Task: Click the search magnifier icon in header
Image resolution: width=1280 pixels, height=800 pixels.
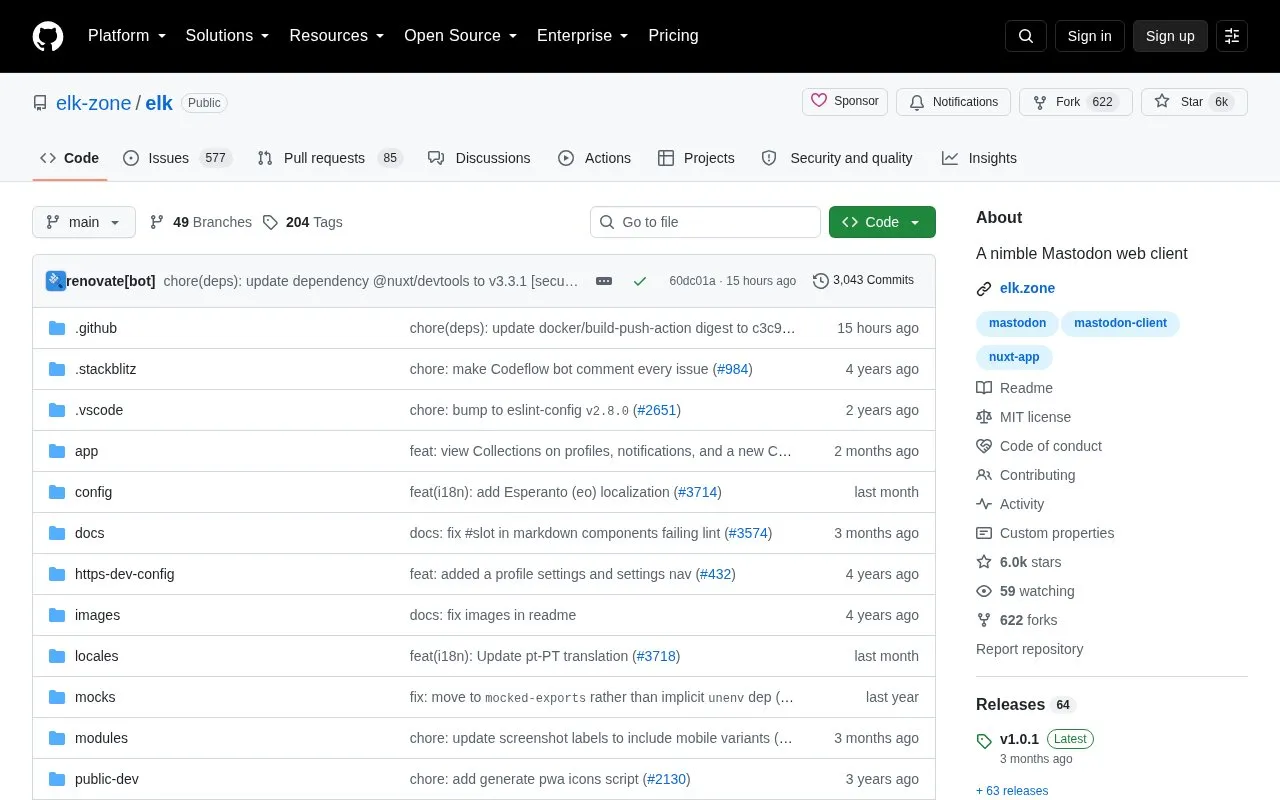Action: click(1026, 36)
